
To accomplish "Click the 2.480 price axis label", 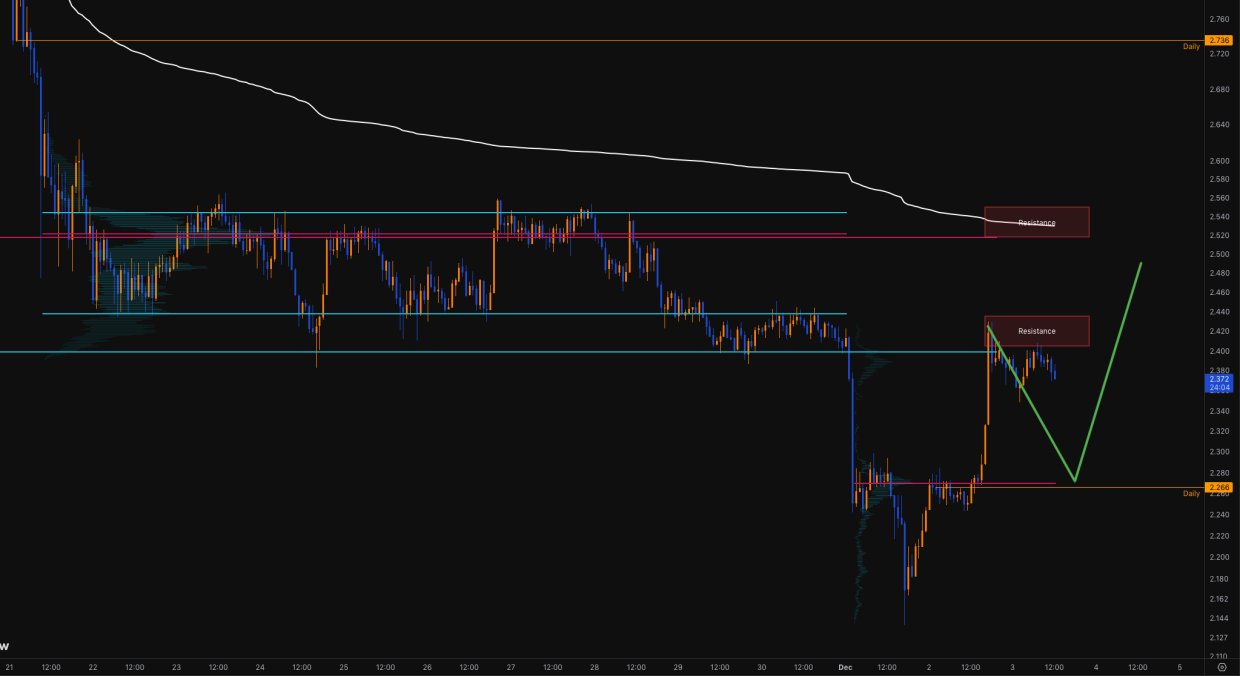I will (1219, 274).
